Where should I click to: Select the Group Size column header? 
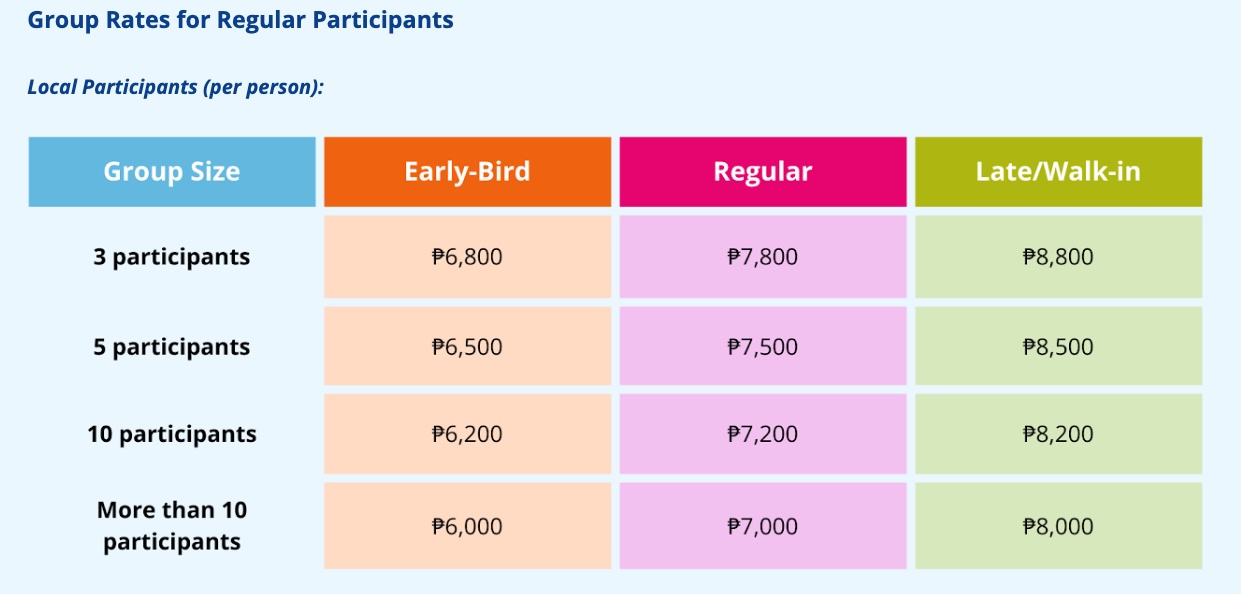(x=172, y=172)
